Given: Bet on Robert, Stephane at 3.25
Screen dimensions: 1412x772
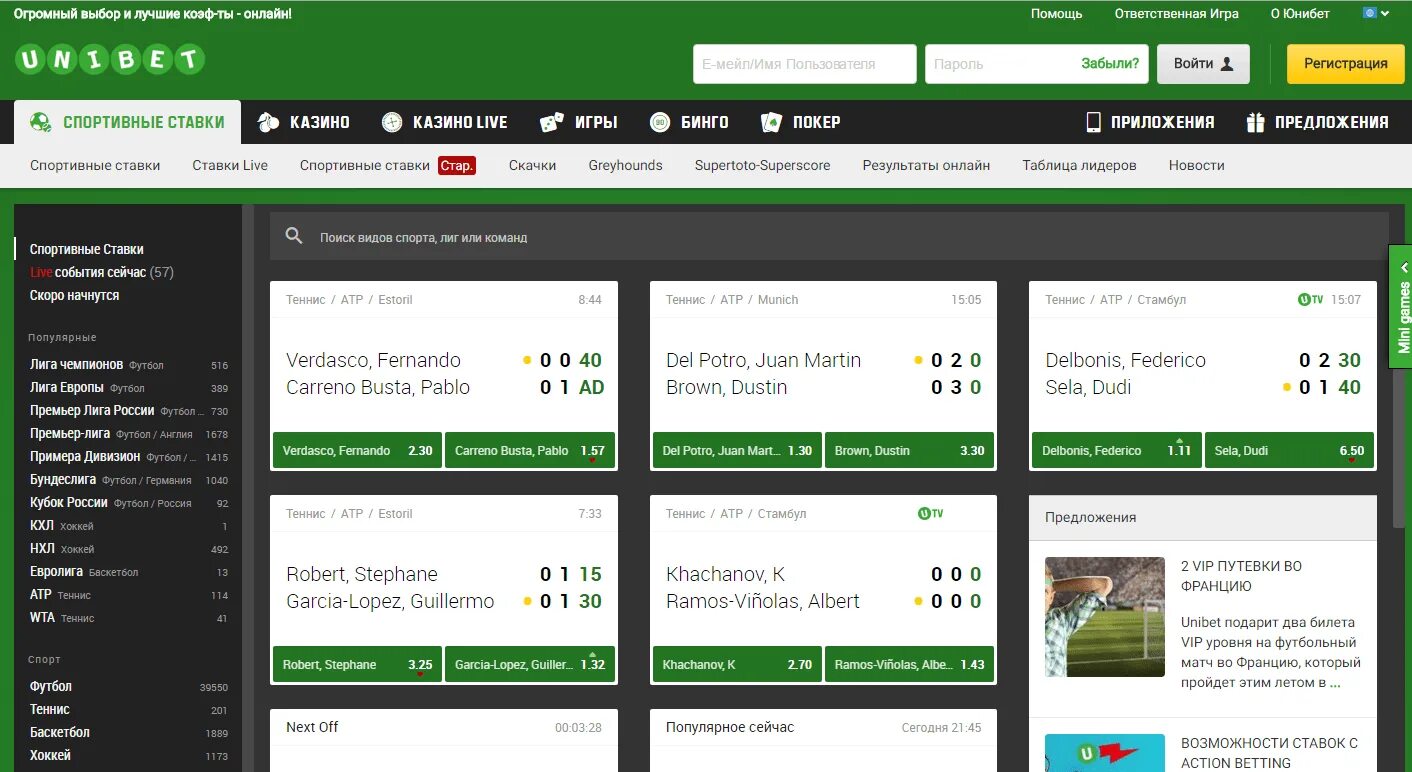Looking at the screenshot, I should point(357,664).
